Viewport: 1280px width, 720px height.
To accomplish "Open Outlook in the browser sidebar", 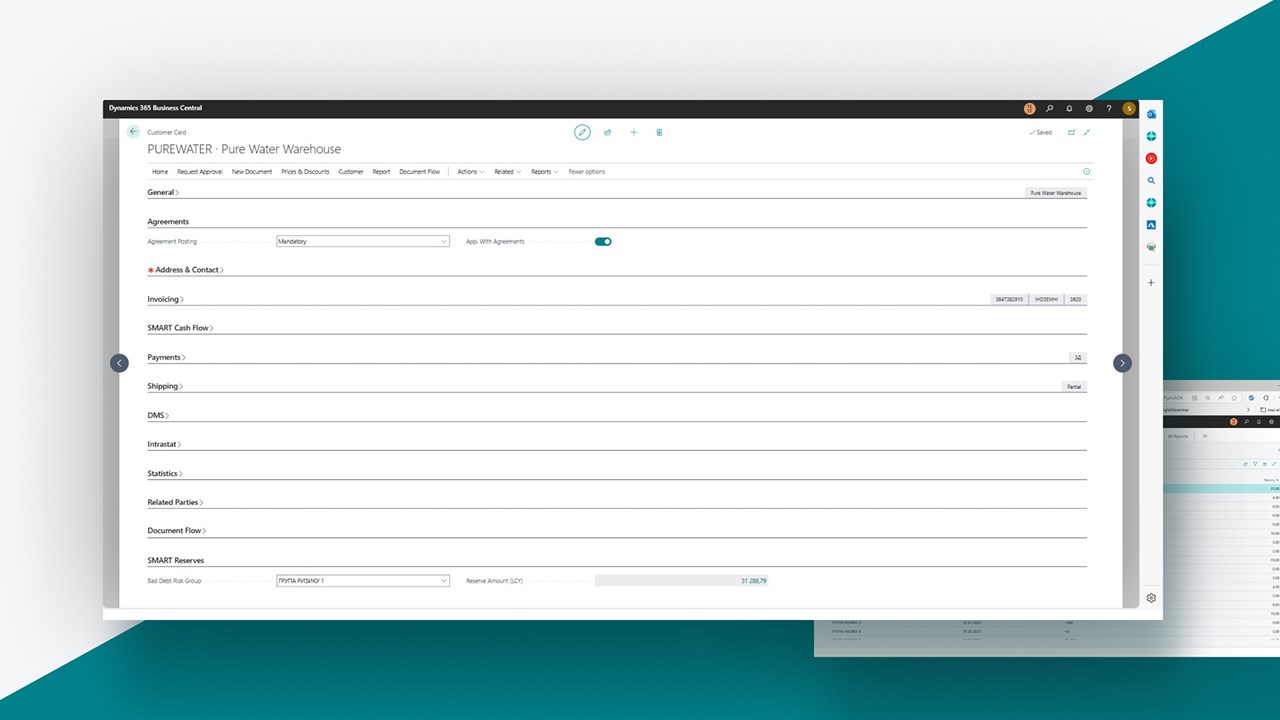I will 1151,114.
